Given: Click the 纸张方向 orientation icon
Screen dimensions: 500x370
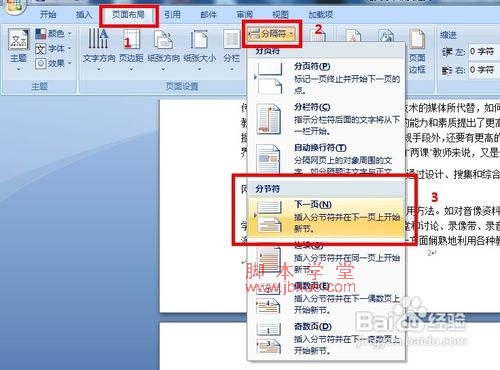Looking at the screenshot, I should (163, 39).
